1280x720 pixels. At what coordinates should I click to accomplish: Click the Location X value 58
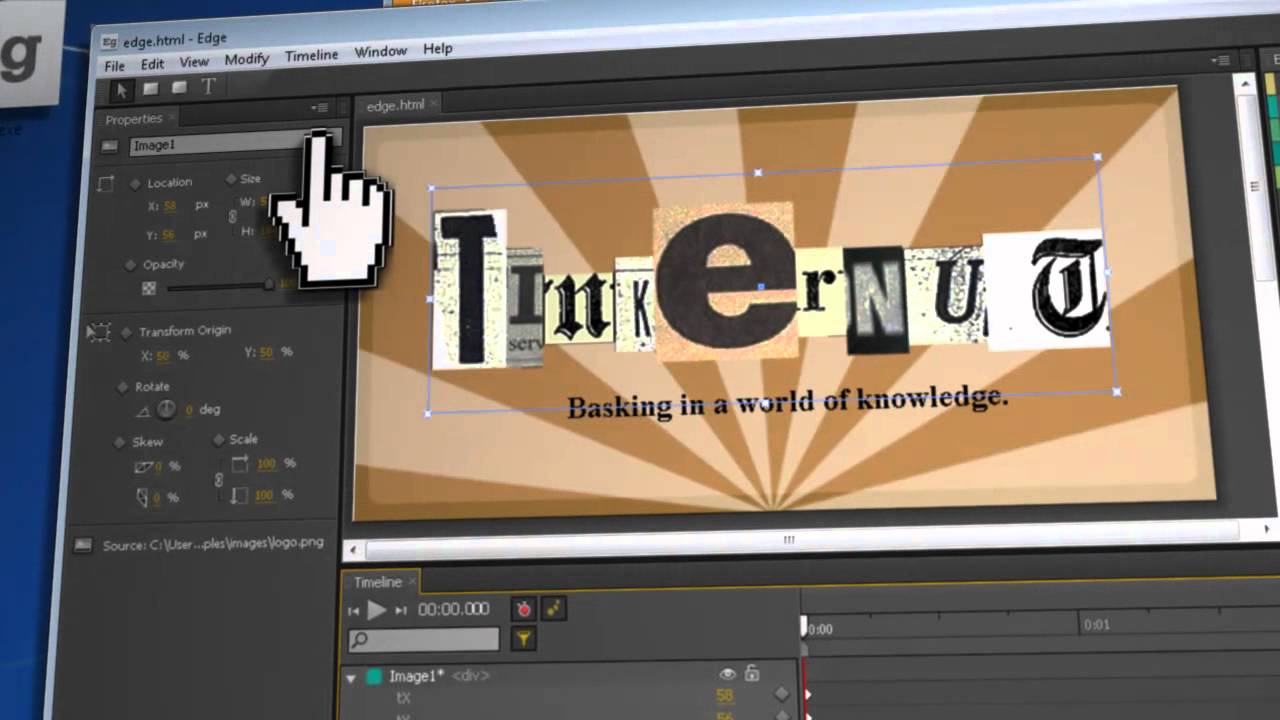pyautogui.click(x=170, y=206)
